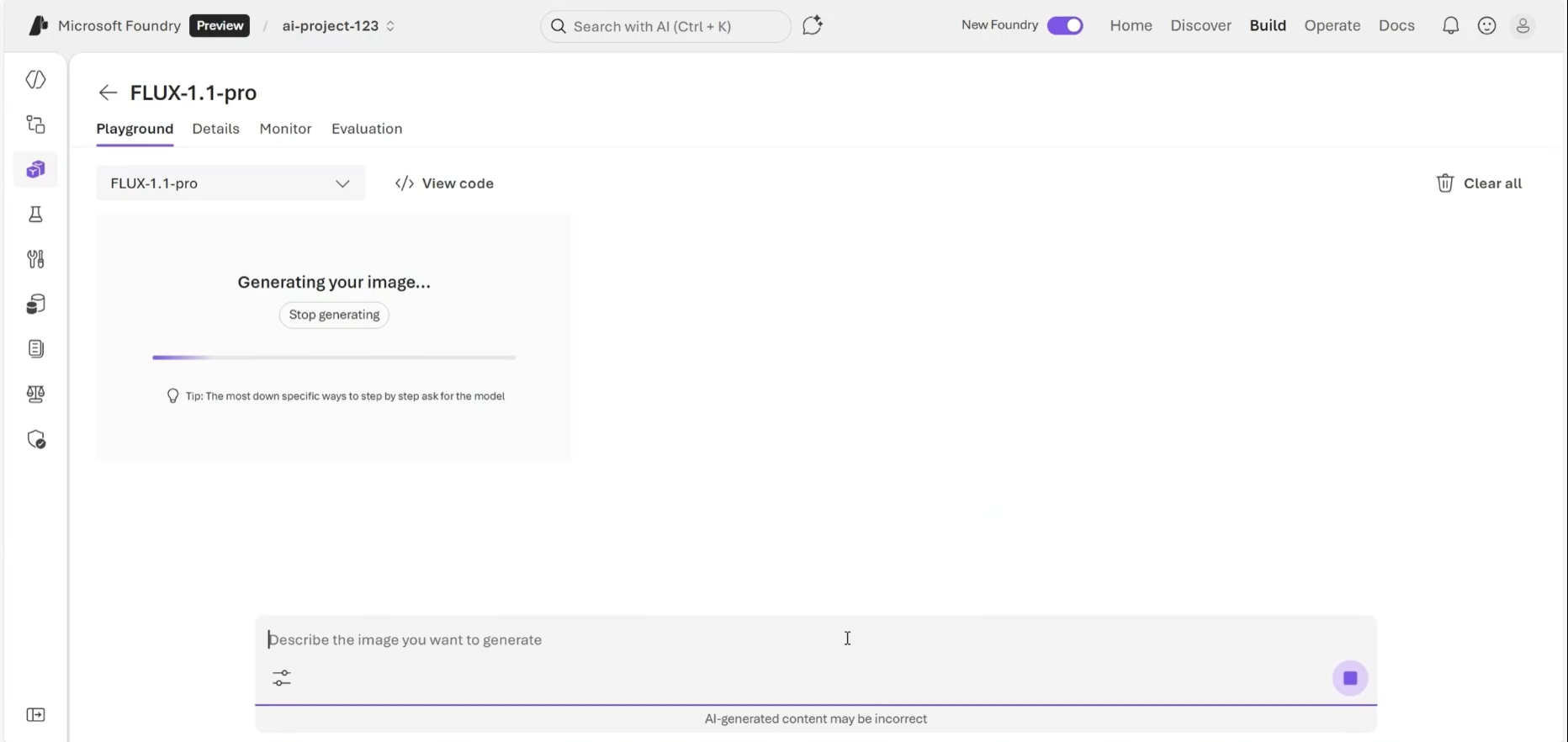Open Build in top navigation

click(x=1268, y=26)
